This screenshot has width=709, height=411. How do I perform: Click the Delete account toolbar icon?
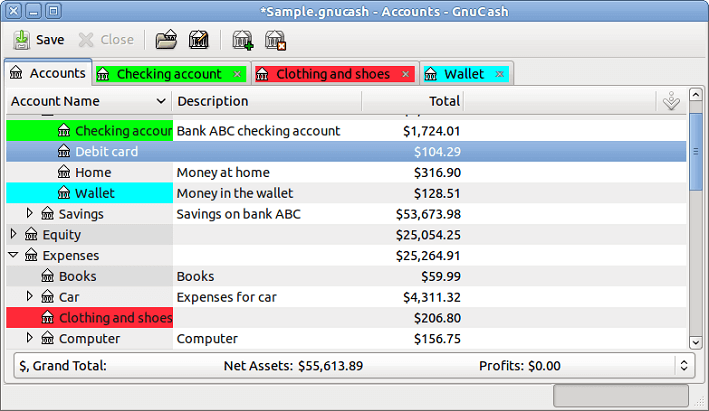[x=275, y=40]
